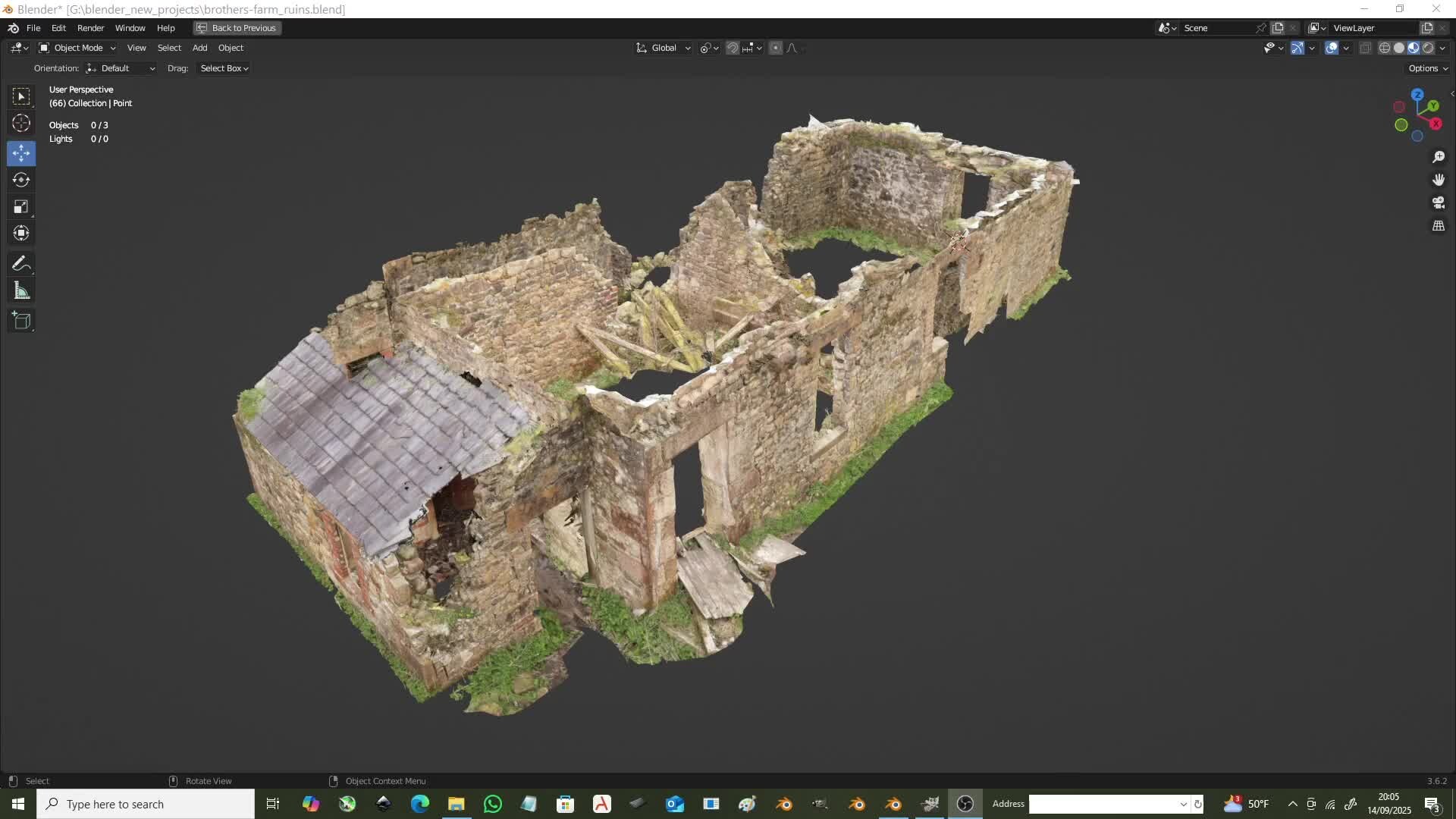Image resolution: width=1456 pixels, height=819 pixels.
Task: Toggle snapping with the magnet icon
Action: 732,48
